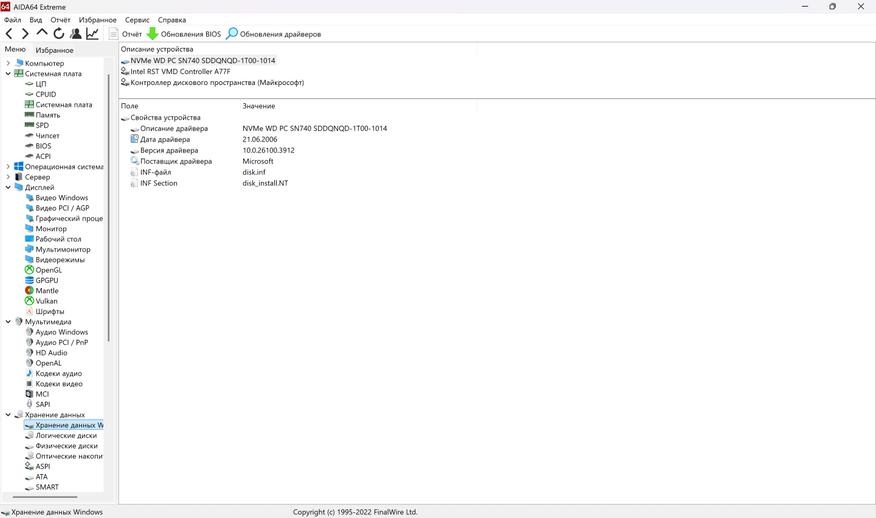876x518 pixels.
Task: Click Обновления BIOS green arrow button
Action: (184, 34)
